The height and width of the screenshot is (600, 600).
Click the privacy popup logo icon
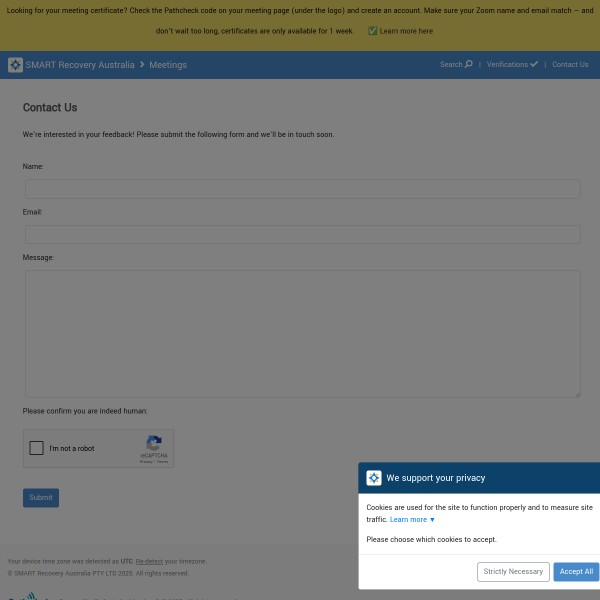point(374,478)
